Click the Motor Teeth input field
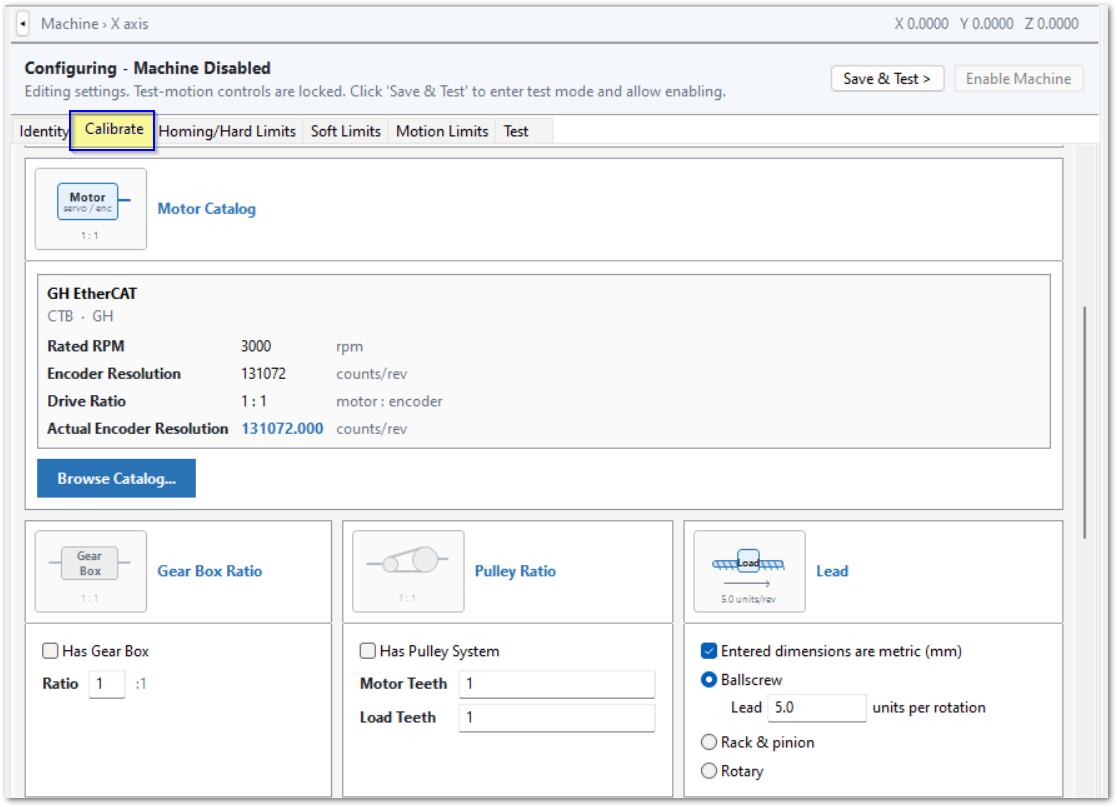 [x=556, y=684]
